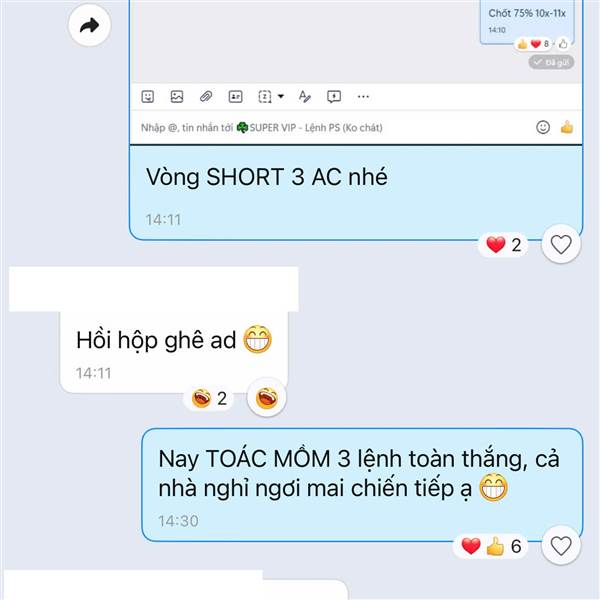Viewport: 600px width, 600px height.
Task: Expand the screenshot options dropdown arrow
Action: coord(281,96)
